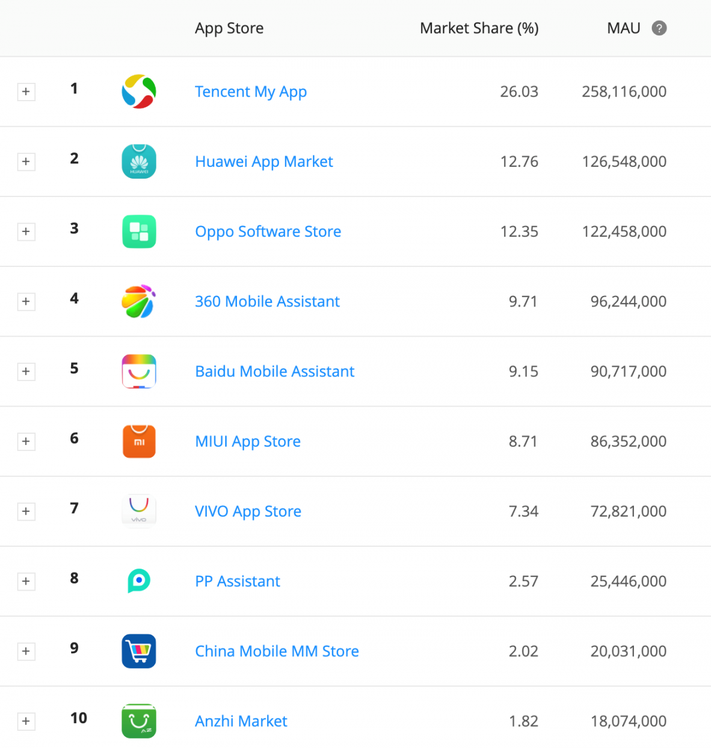
Task: Open the VIVO App Store link
Action: [248, 511]
